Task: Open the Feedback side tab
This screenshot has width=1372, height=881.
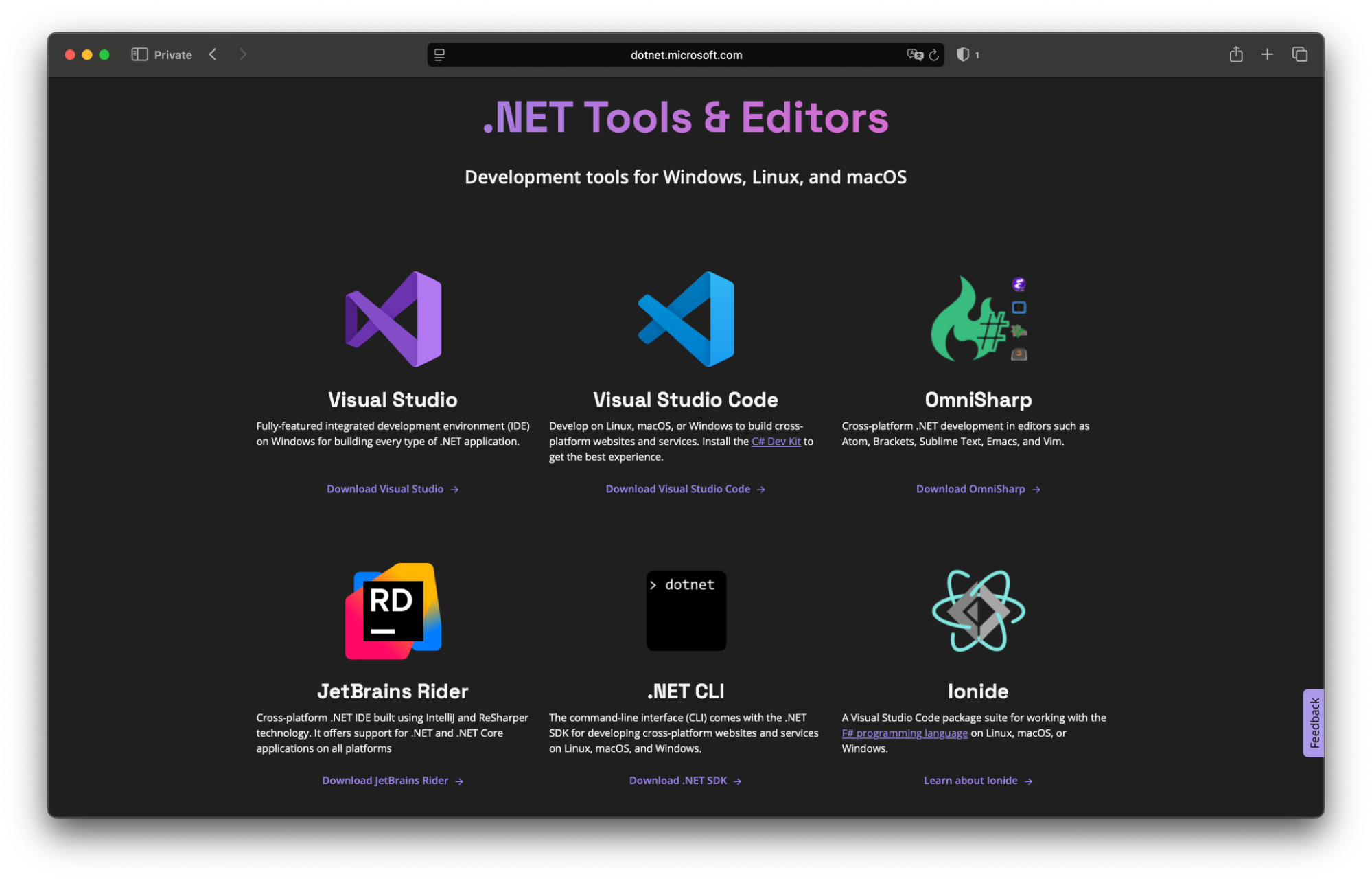Action: tap(1313, 722)
